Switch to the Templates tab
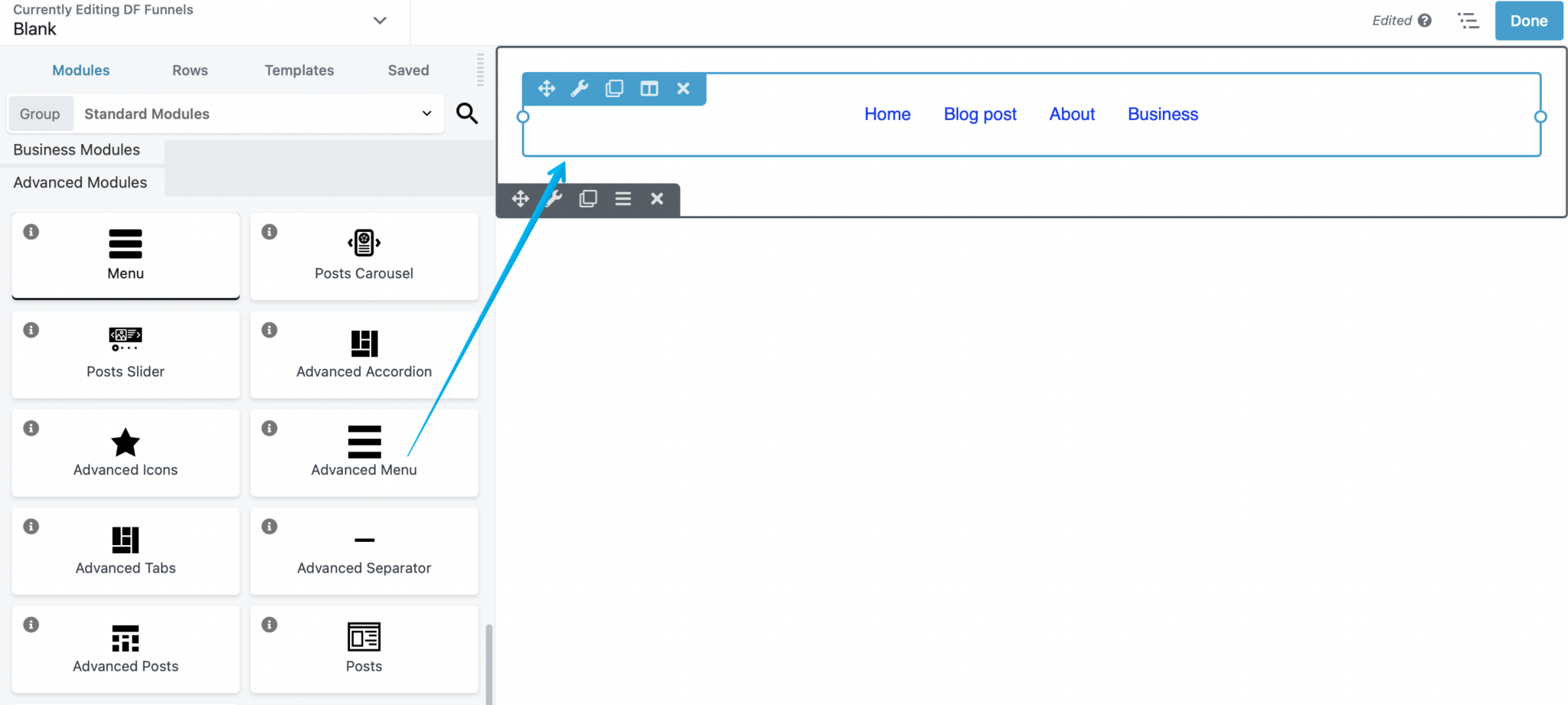Image resolution: width=1568 pixels, height=705 pixels. 299,70
